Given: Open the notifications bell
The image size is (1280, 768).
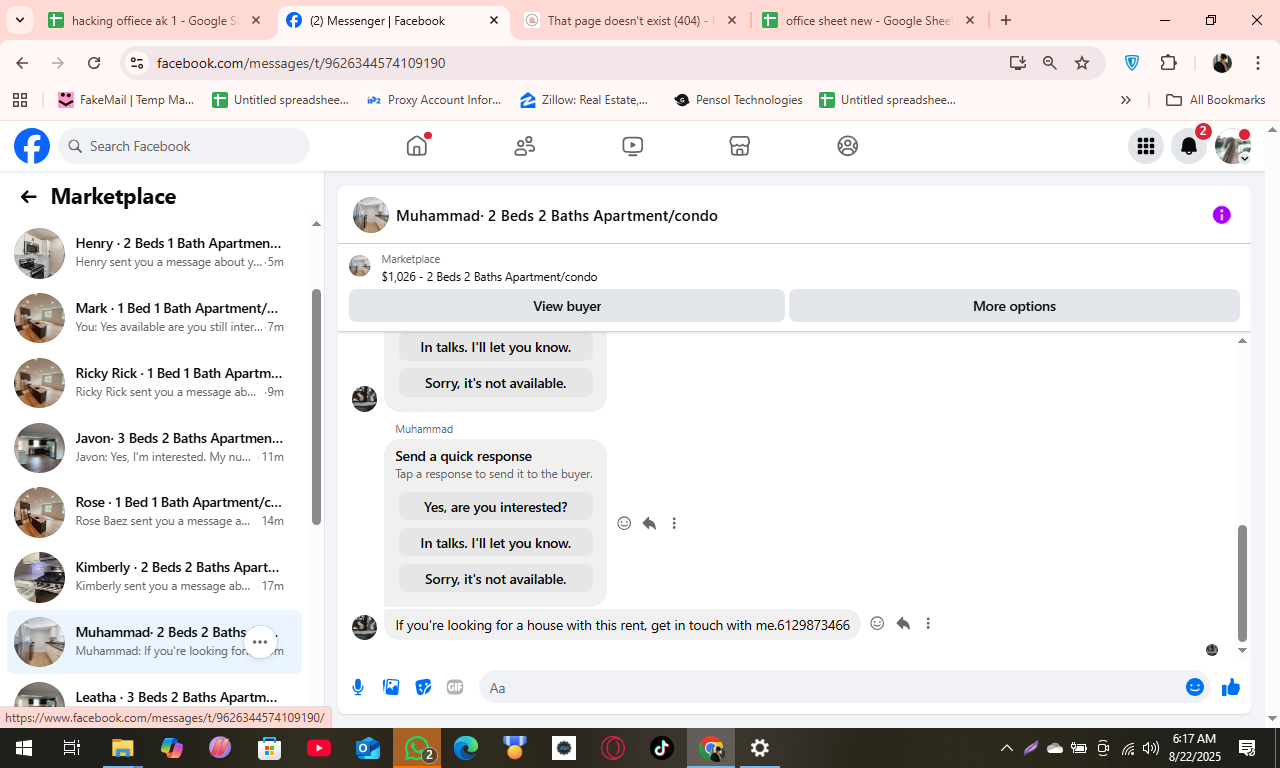Looking at the screenshot, I should pyautogui.click(x=1189, y=146).
